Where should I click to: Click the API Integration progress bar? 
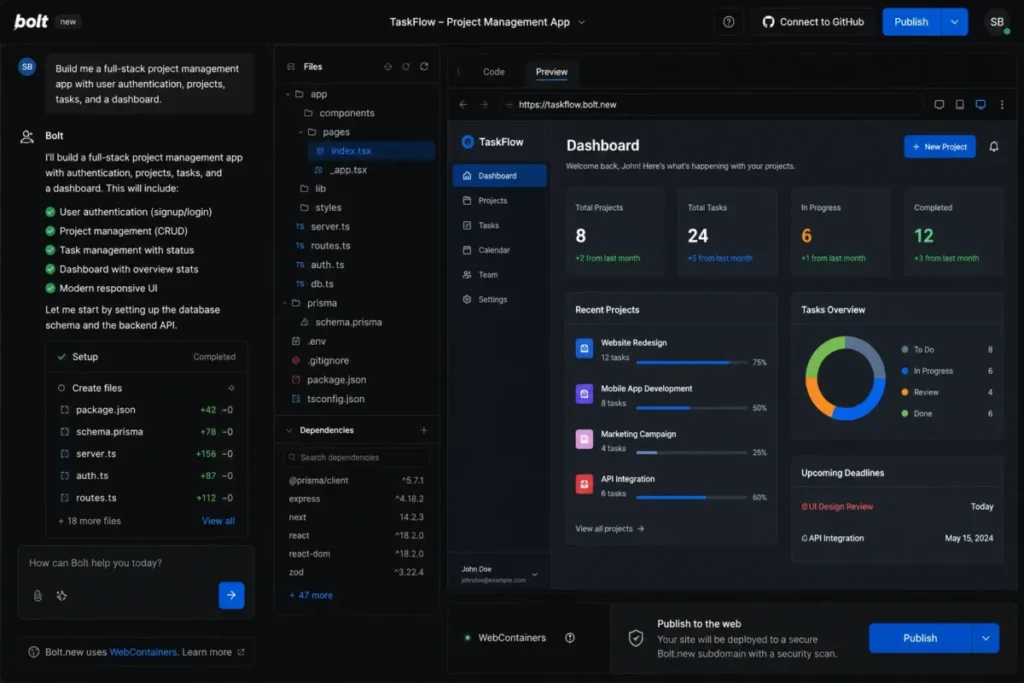[692, 498]
